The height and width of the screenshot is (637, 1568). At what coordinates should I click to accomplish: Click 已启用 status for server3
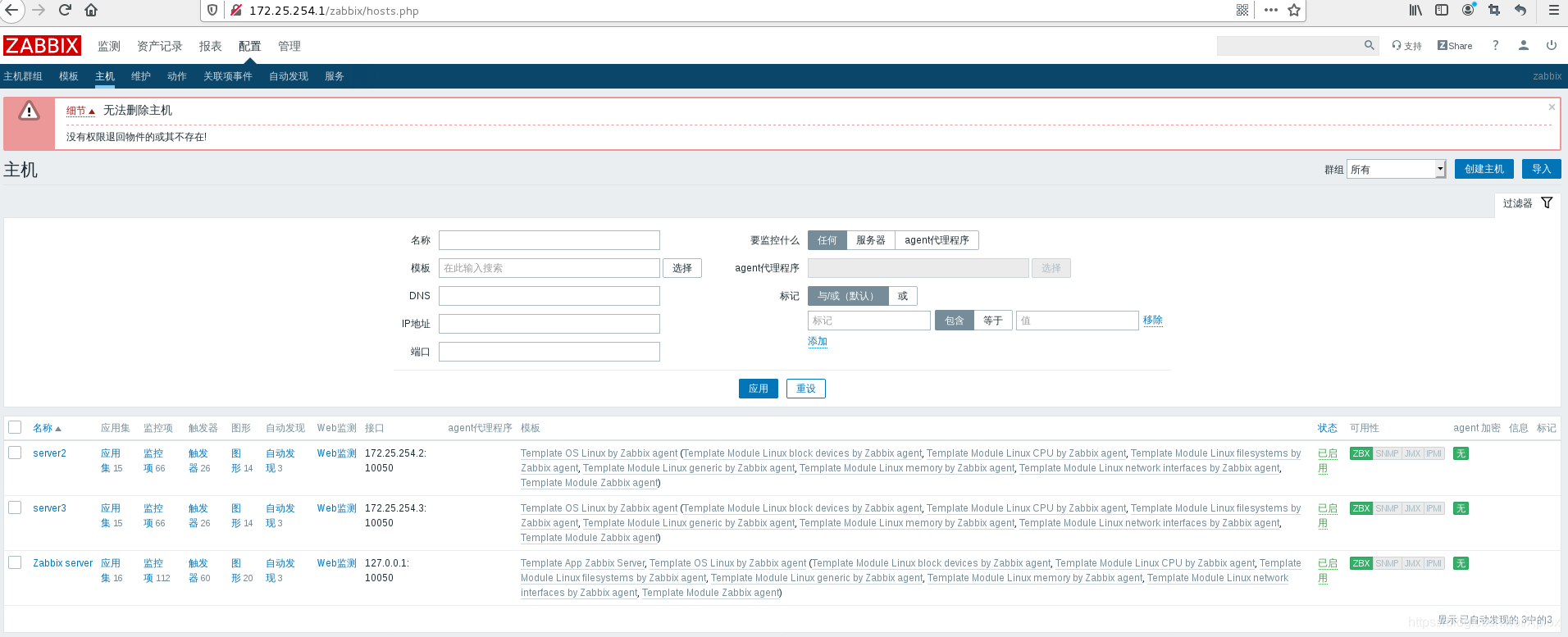point(1327,516)
